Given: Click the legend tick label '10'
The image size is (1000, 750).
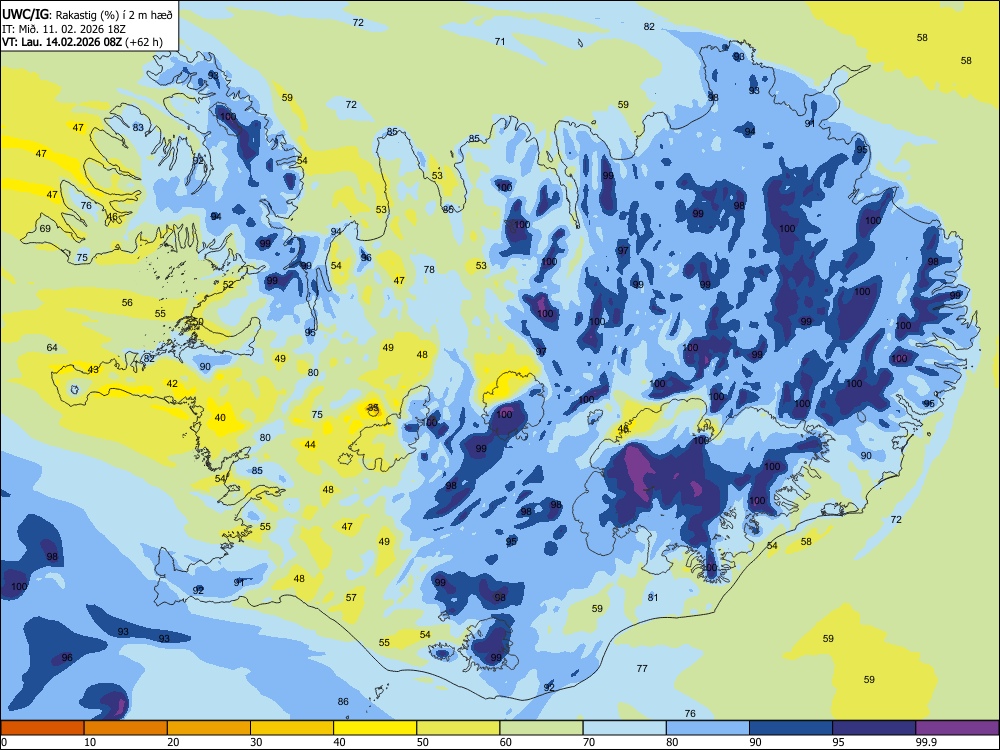Looking at the screenshot, I should (90, 742).
